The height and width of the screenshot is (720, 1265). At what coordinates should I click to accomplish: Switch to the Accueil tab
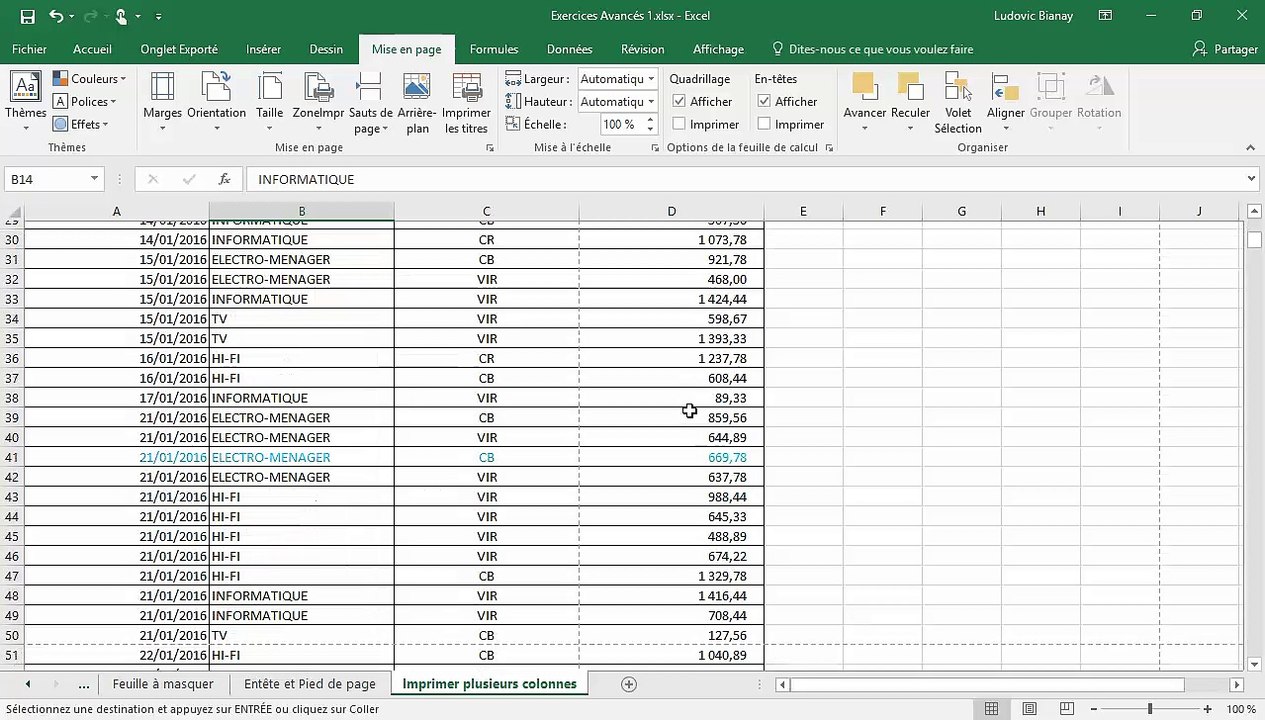click(x=92, y=49)
